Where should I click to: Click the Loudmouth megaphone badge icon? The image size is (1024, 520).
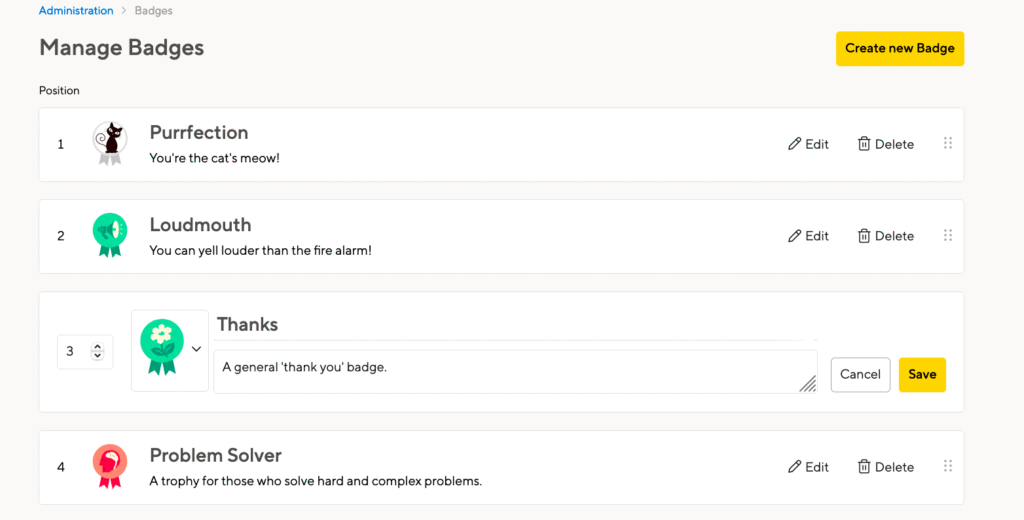coord(110,235)
